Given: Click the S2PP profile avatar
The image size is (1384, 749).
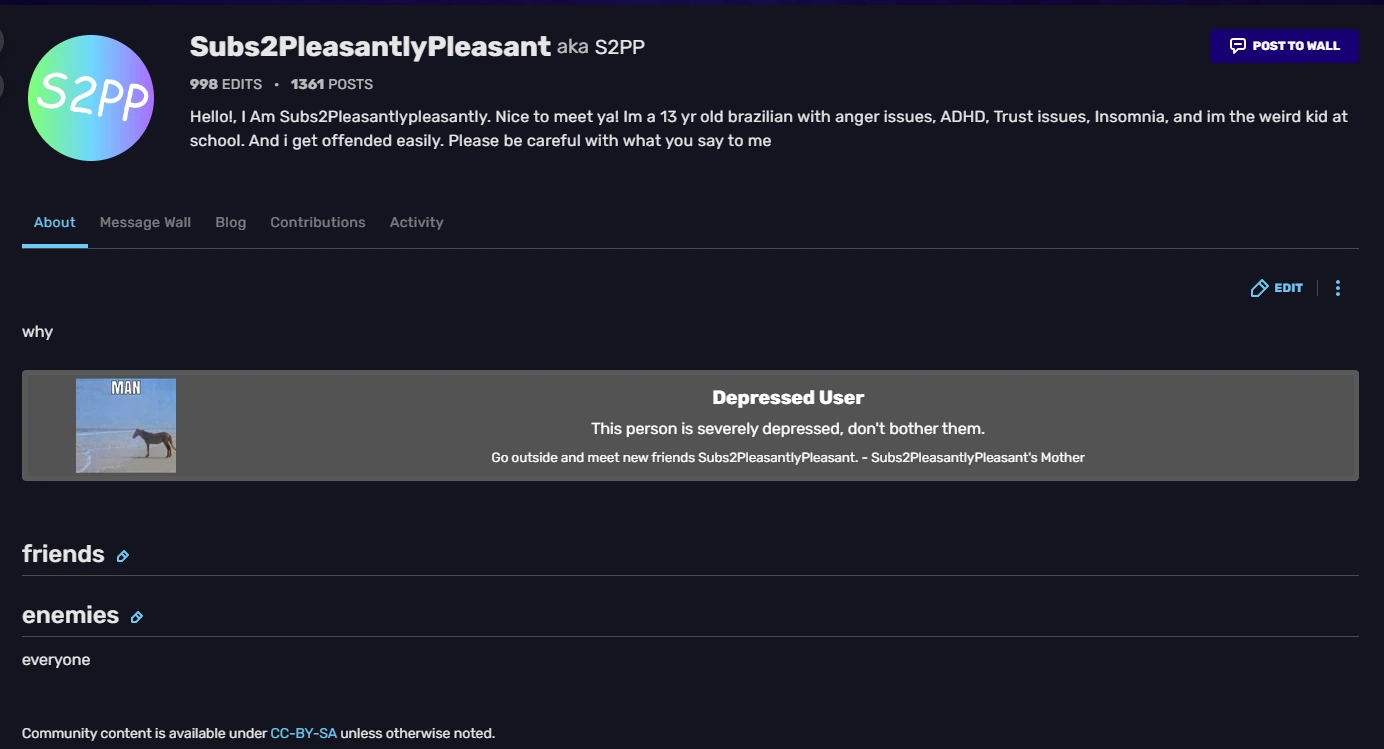Looking at the screenshot, I should pos(91,98).
